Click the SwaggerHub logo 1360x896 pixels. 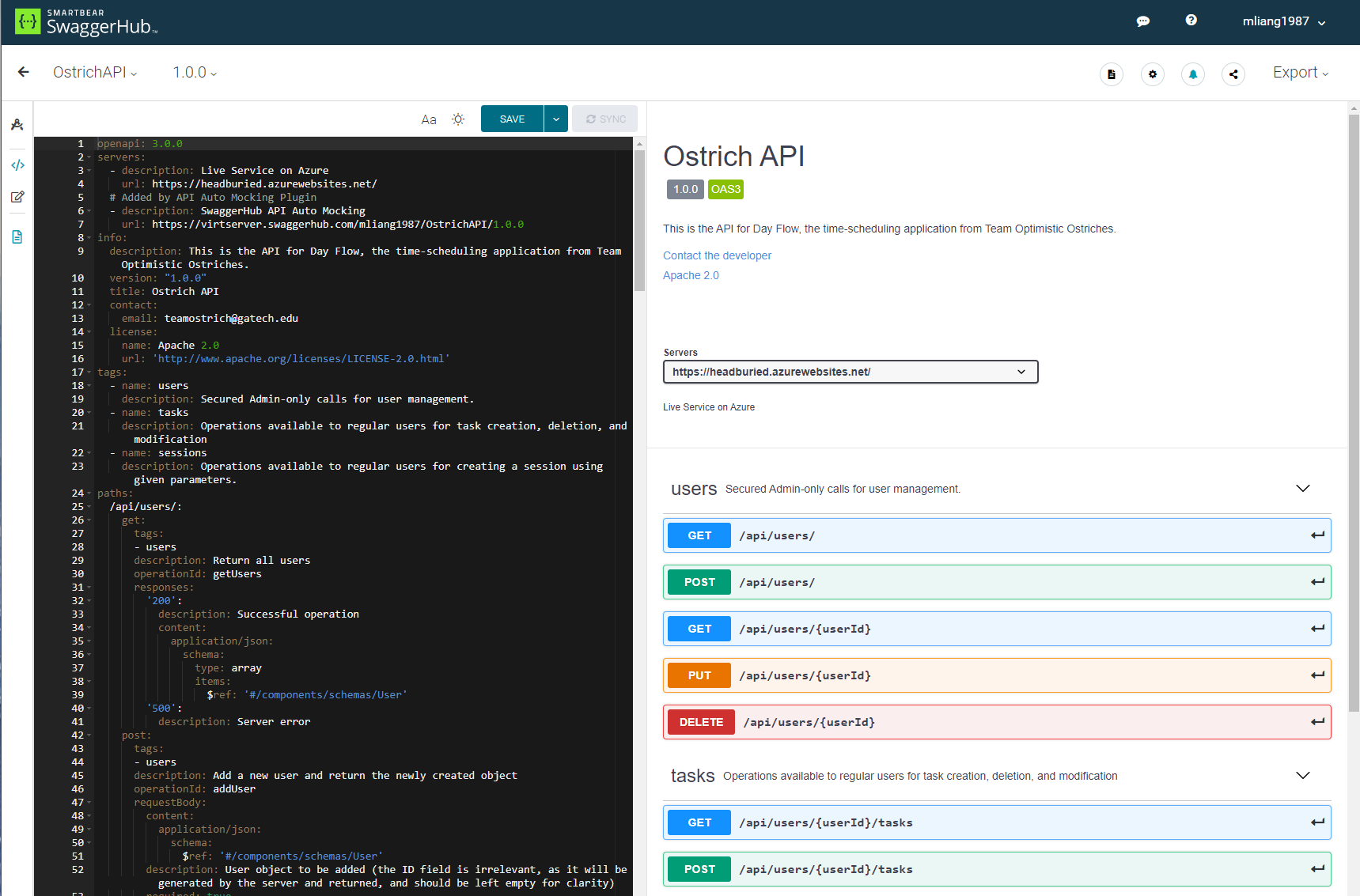point(87,22)
